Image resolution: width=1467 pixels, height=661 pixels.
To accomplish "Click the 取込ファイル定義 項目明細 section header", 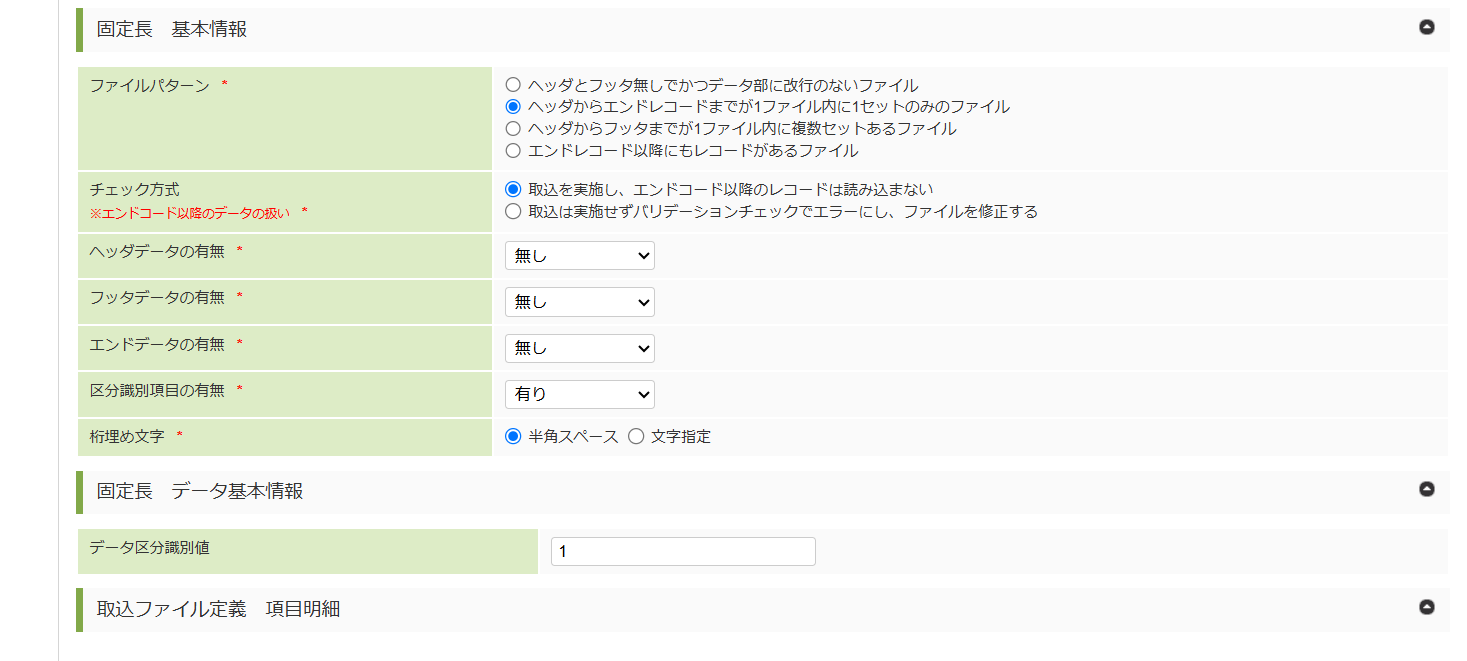I will pyautogui.click(x=218, y=609).
